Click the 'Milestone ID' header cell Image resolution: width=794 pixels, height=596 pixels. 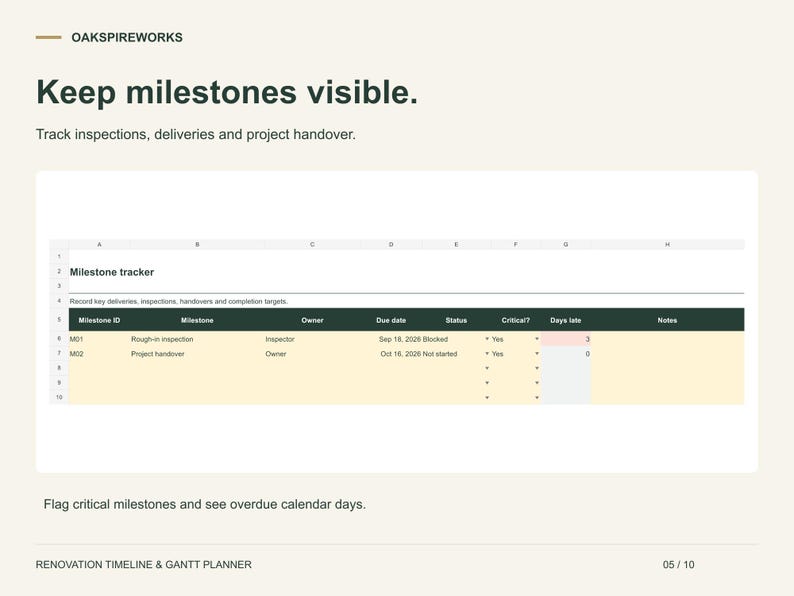point(99,320)
